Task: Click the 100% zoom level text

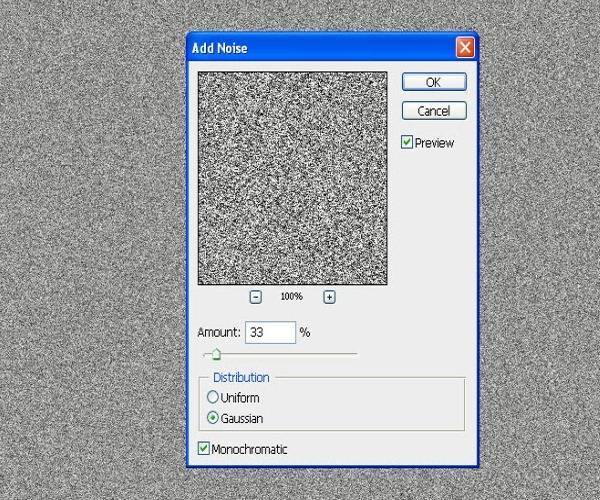Action: (292, 296)
